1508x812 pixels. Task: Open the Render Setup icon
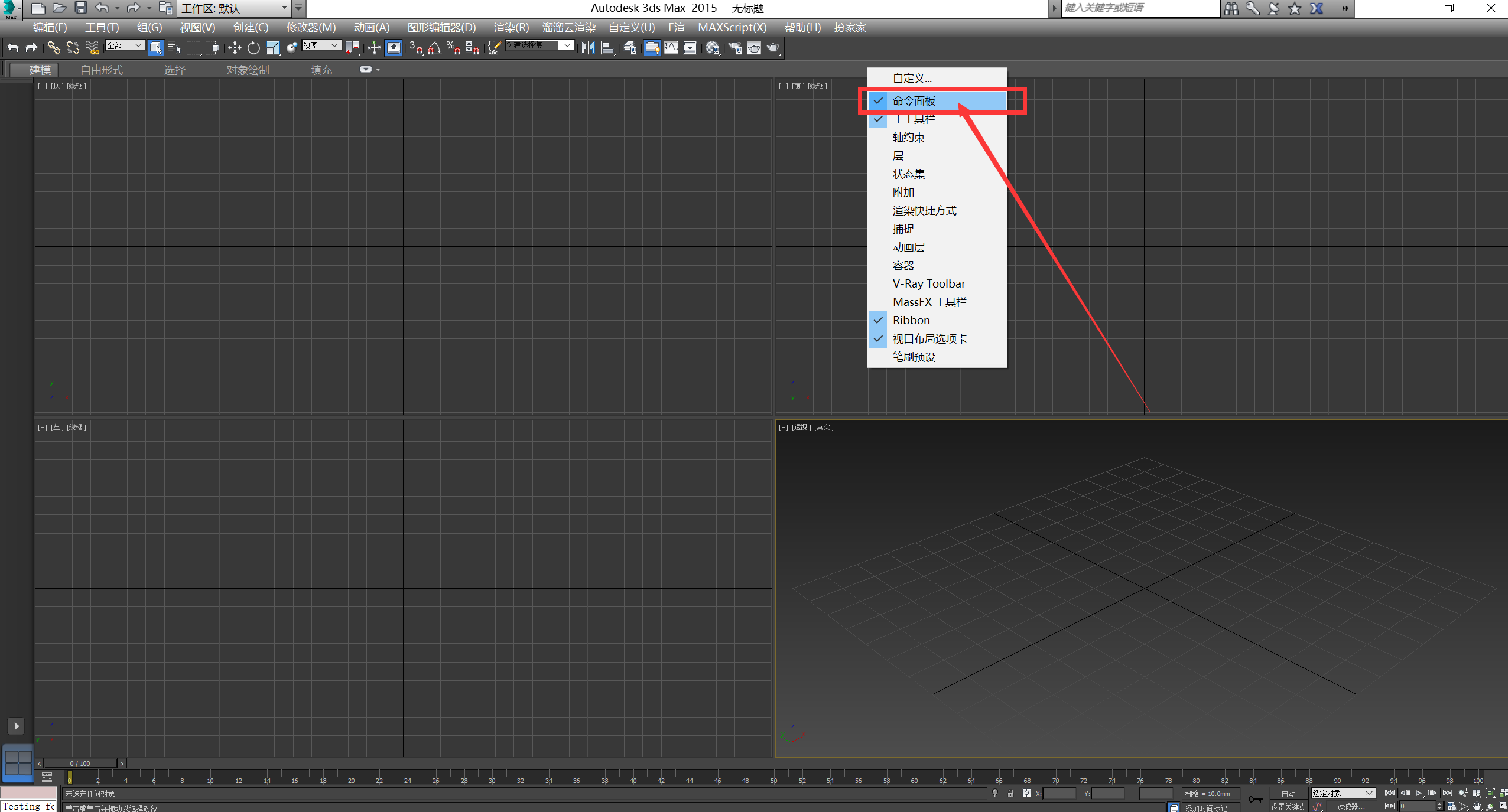tap(735, 48)
